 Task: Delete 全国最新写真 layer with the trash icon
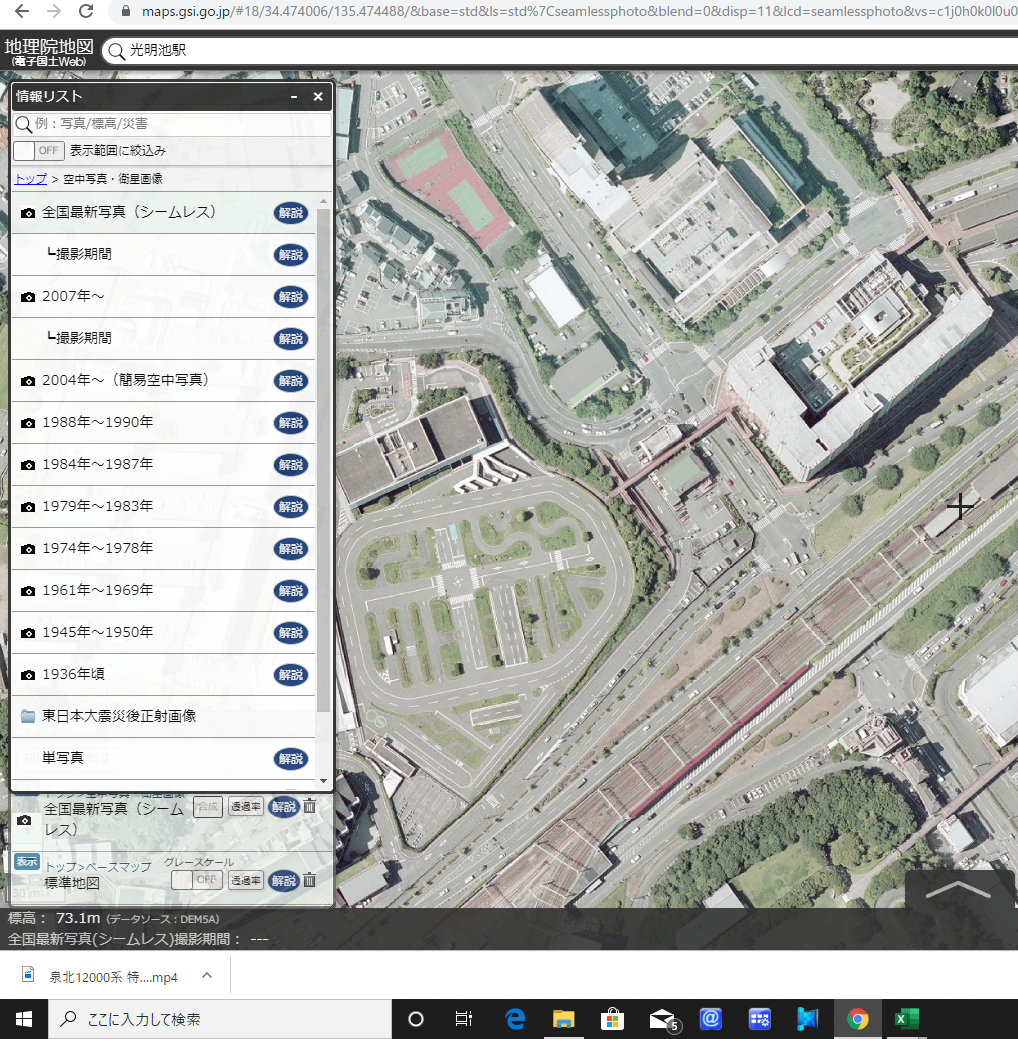point(310,806)
